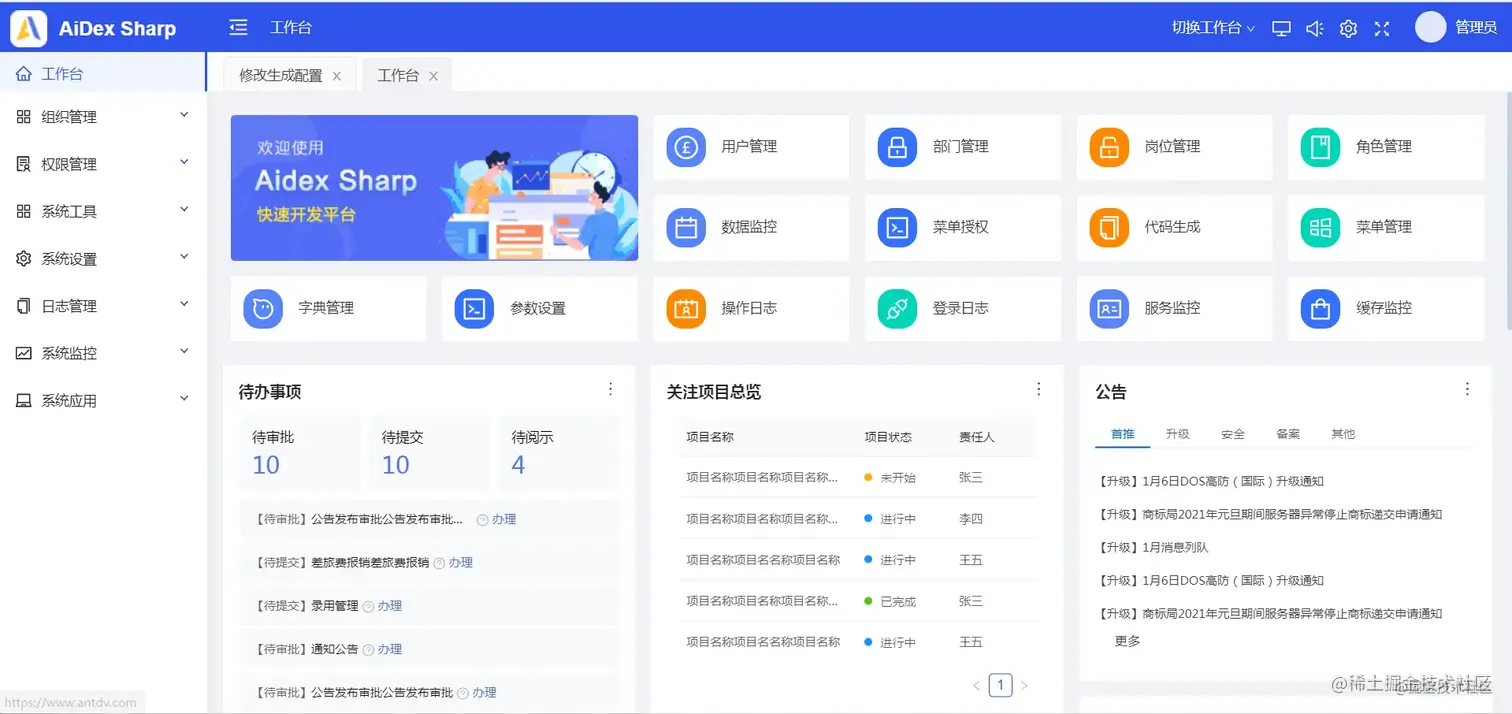Open settings gear in the header
Viewport: 1512px width, 714px height.
click(1348, 29)
